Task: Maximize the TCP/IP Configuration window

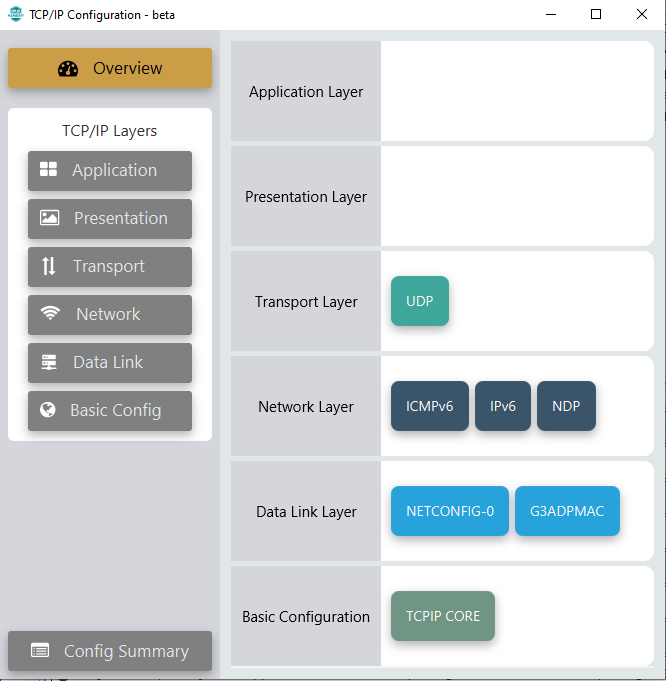Action: coord(596,14)
